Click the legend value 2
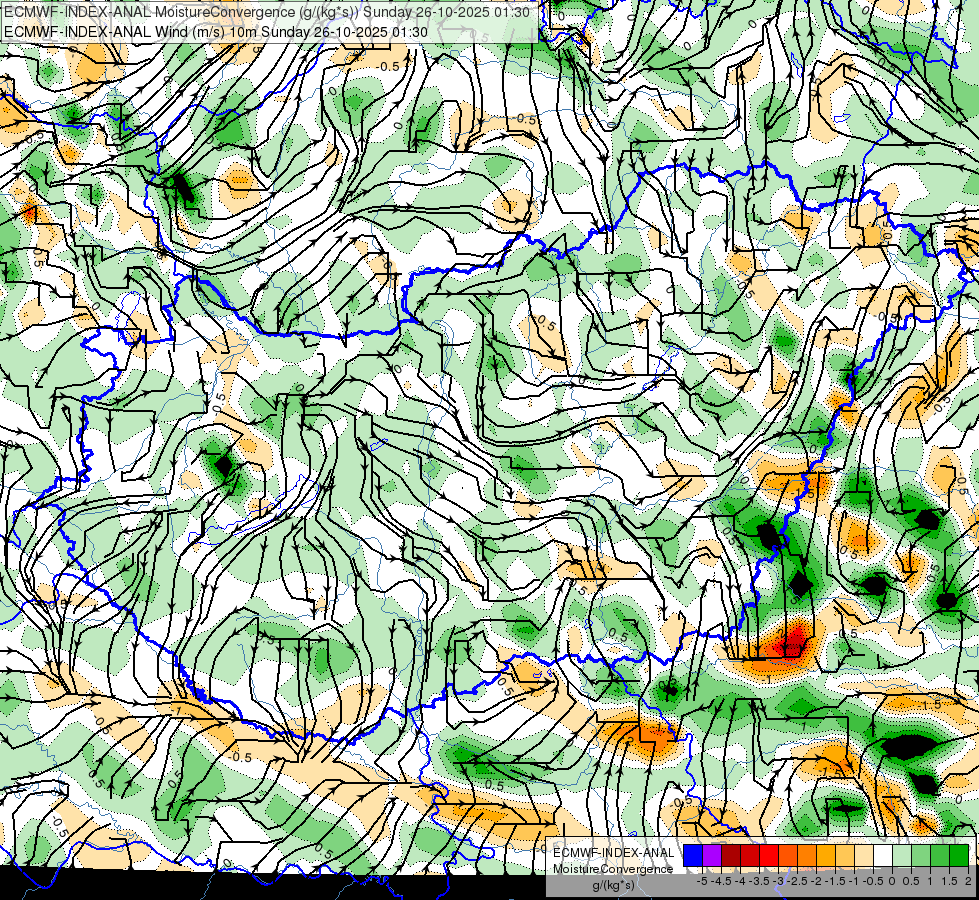979x900 pixels. (x=968, y=881)
